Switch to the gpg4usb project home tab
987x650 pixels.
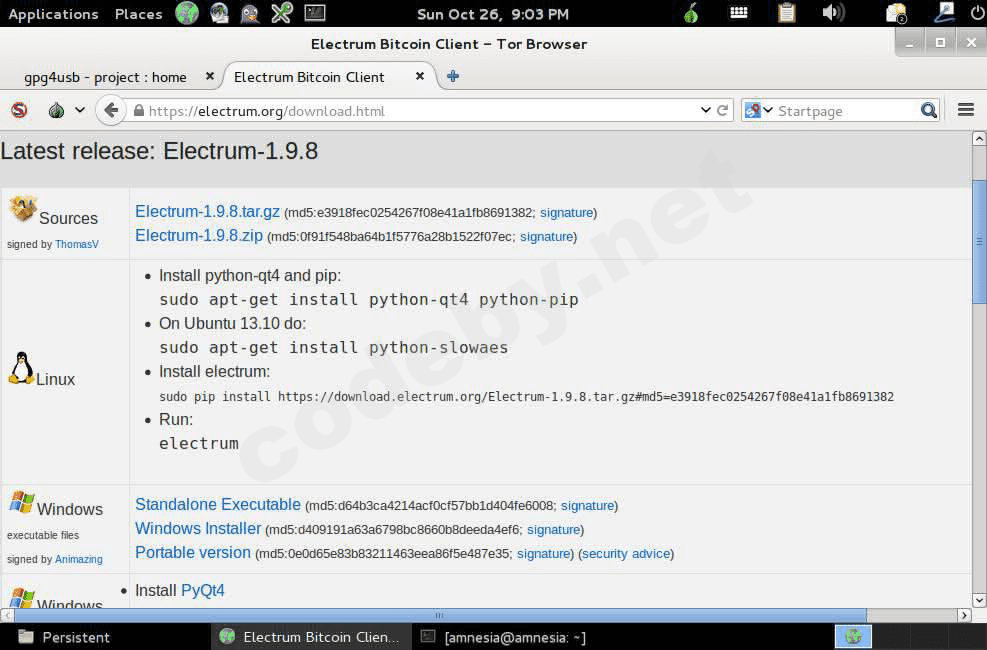tap(105, 77)
